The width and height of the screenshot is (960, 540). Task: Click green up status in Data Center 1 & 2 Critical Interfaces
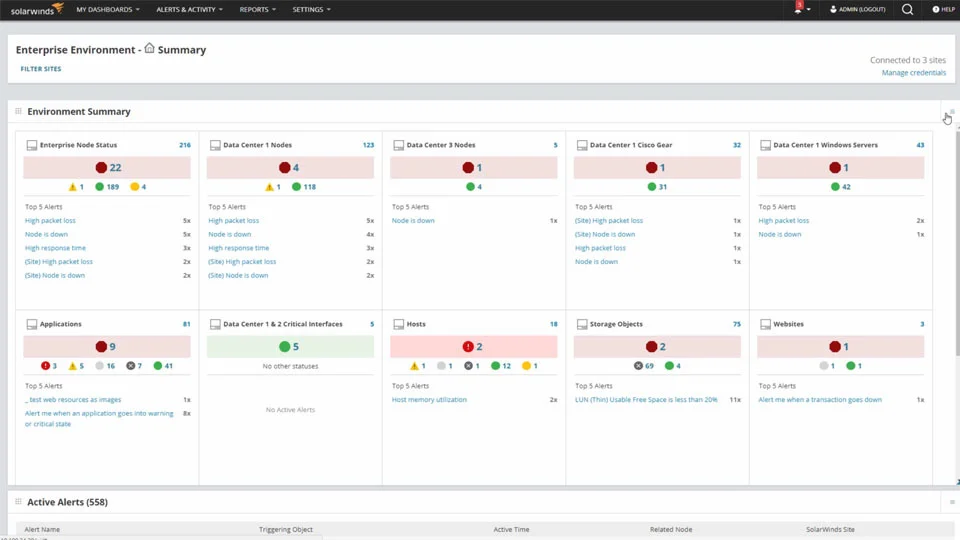click(x=284, y=346)
